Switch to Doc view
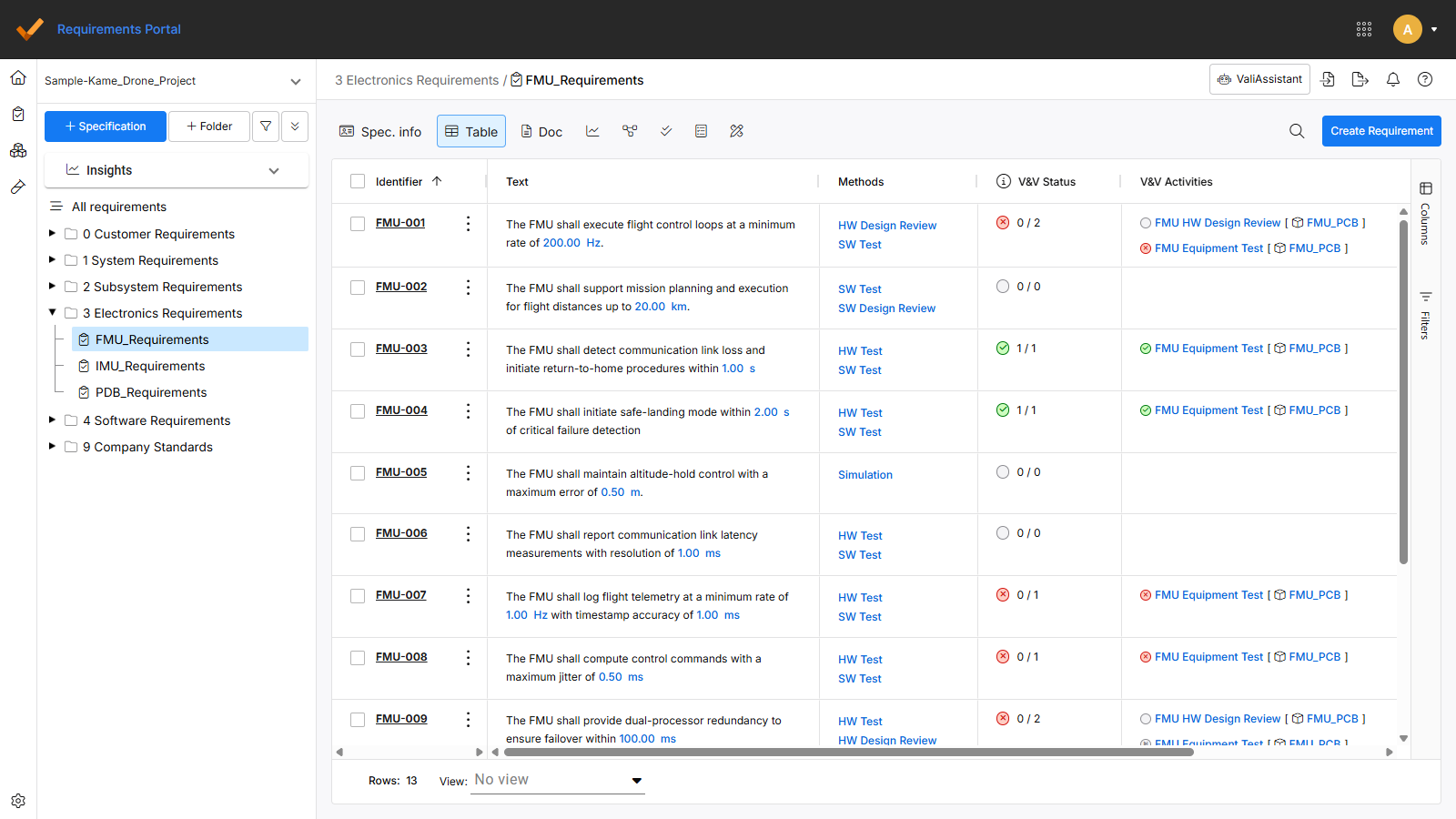 pos(541,131)
